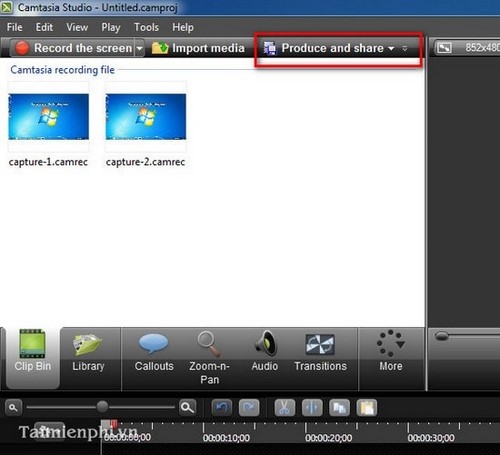This screenshot has height=455, width=500.
Task: Open the Audio speaker tool
Action: (x=265, y=343)
